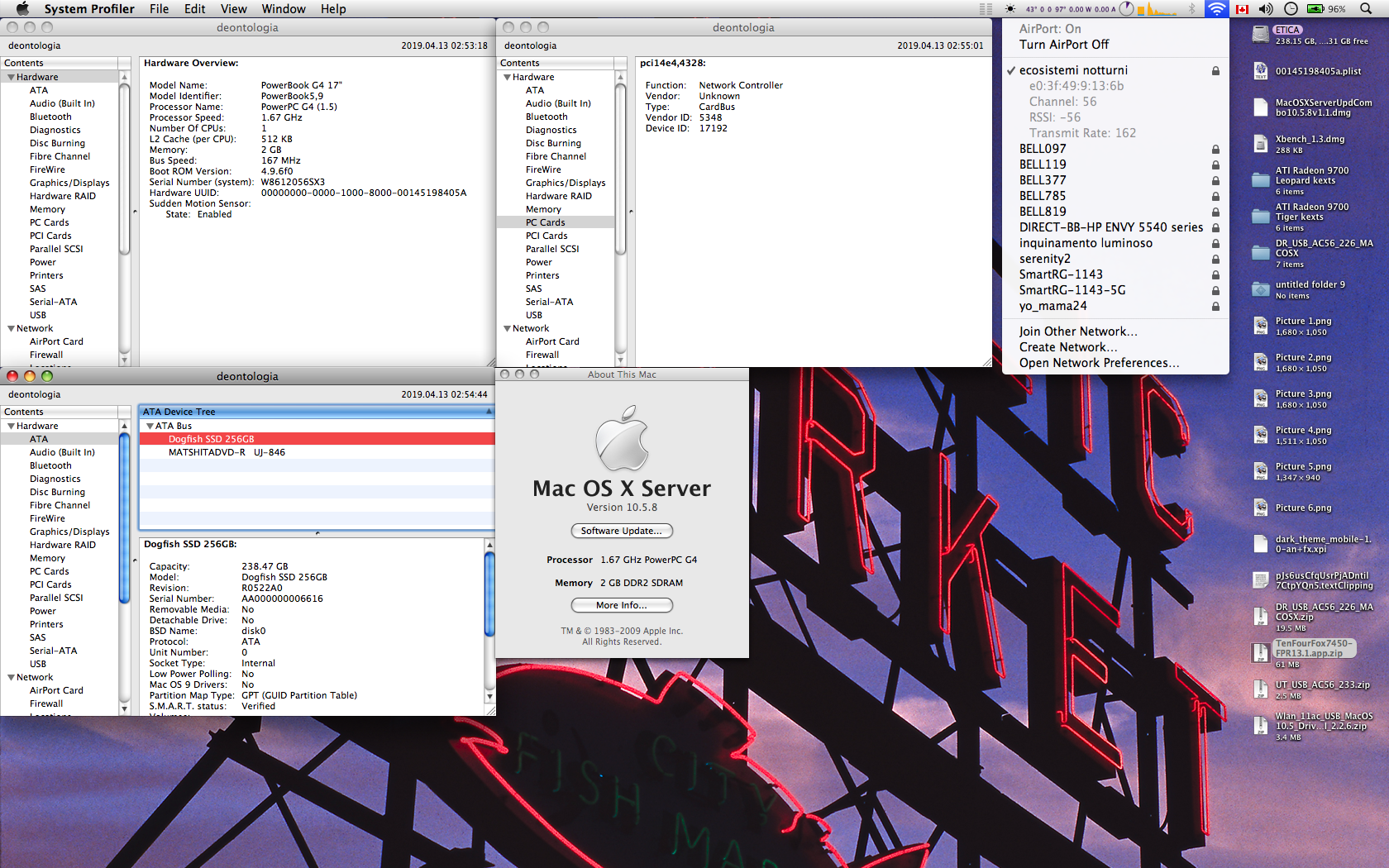
Task: Select DR_USB_AC56_226_MACOSX folder icon
Action: 1260,253
